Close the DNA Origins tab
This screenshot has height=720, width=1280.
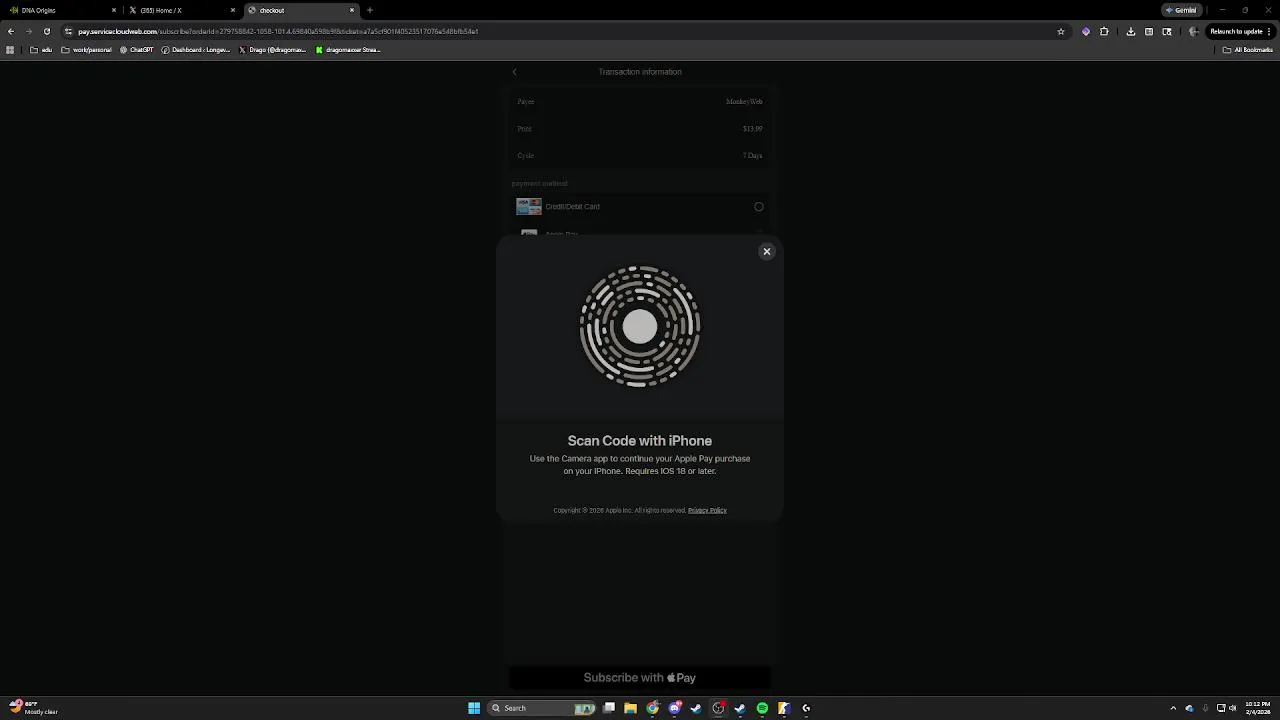coord(114,10)
